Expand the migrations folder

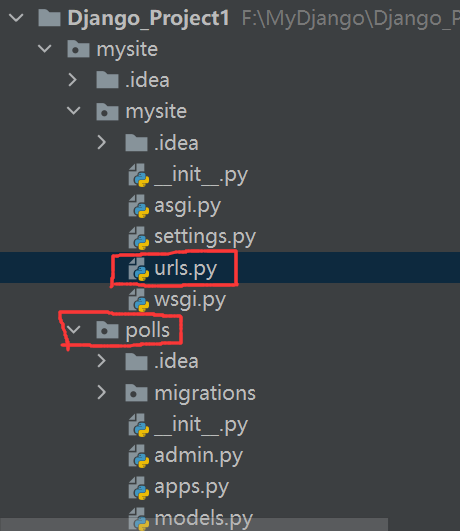coord(102,393)
